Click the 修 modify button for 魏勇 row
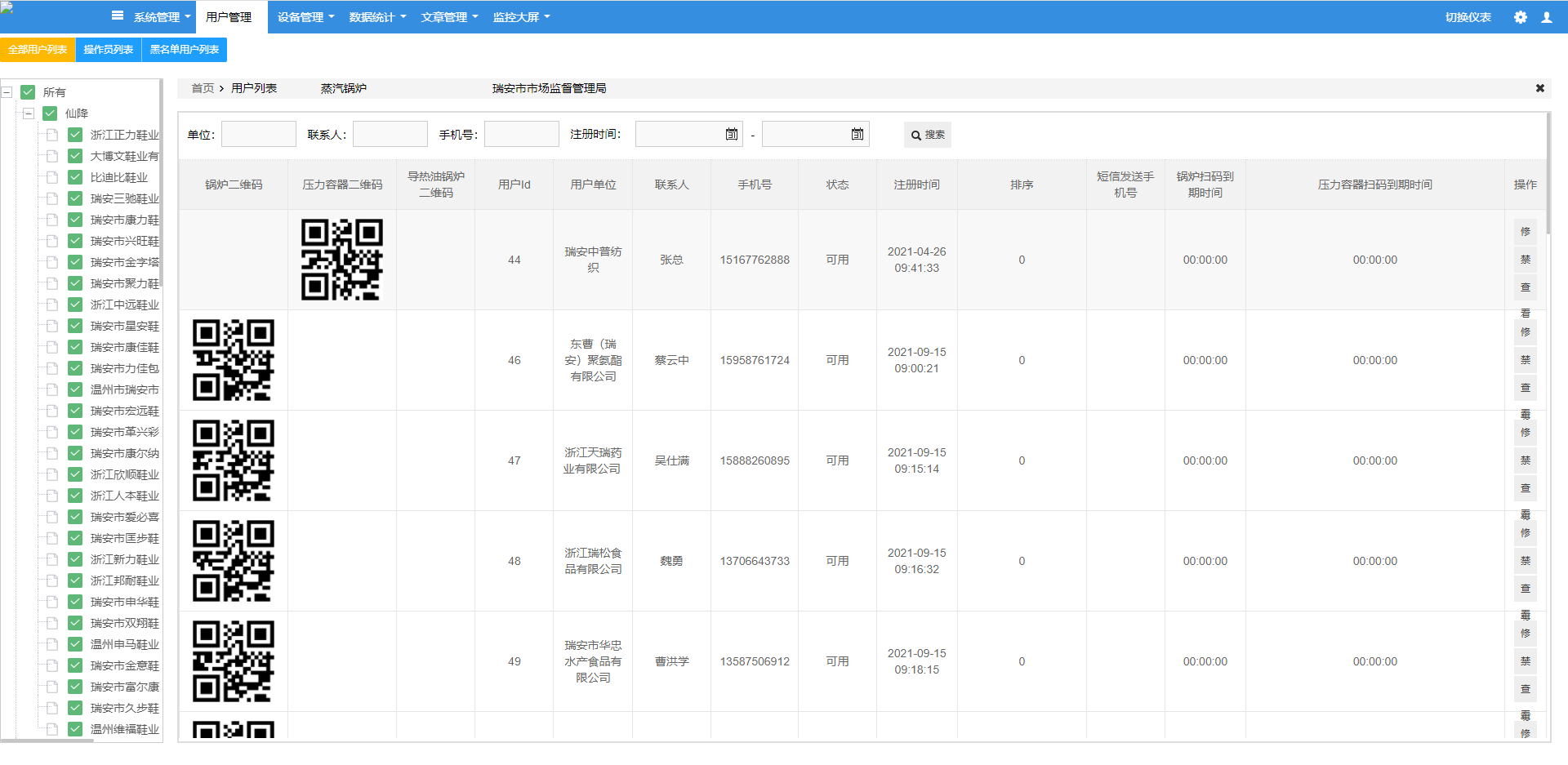 [1525, 533]
